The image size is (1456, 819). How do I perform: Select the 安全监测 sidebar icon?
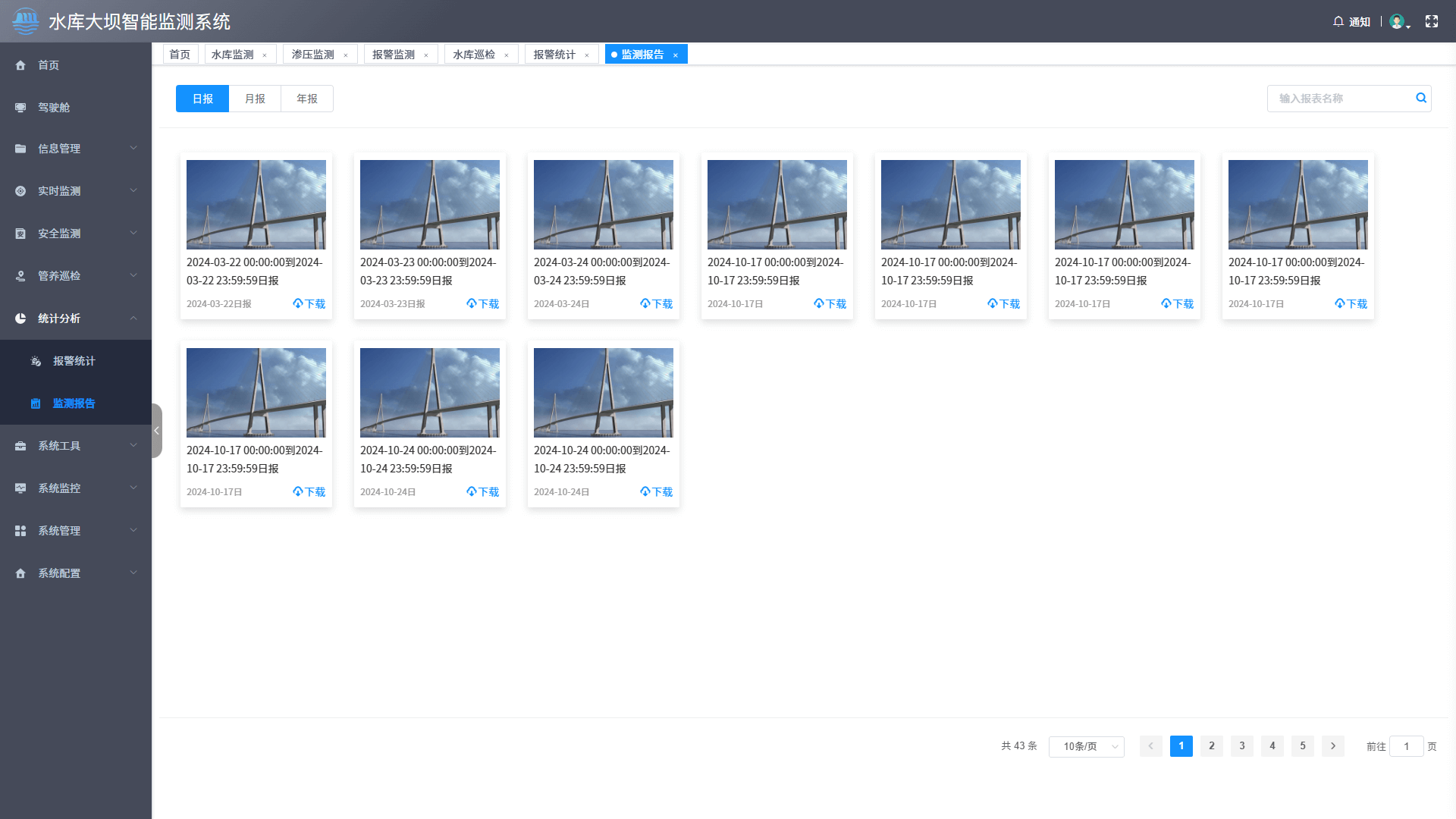click(20, 234)
